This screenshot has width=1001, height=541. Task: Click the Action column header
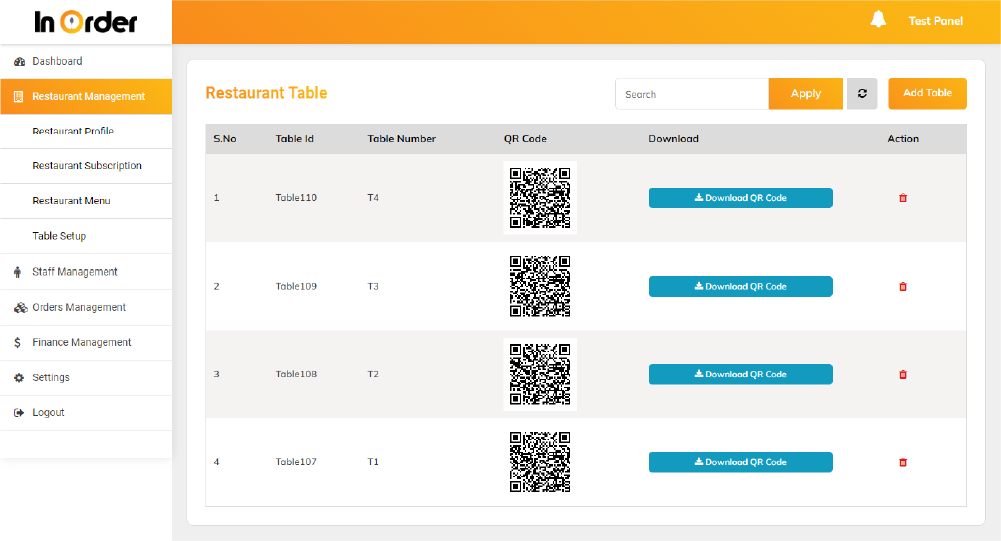pos(903,139)
